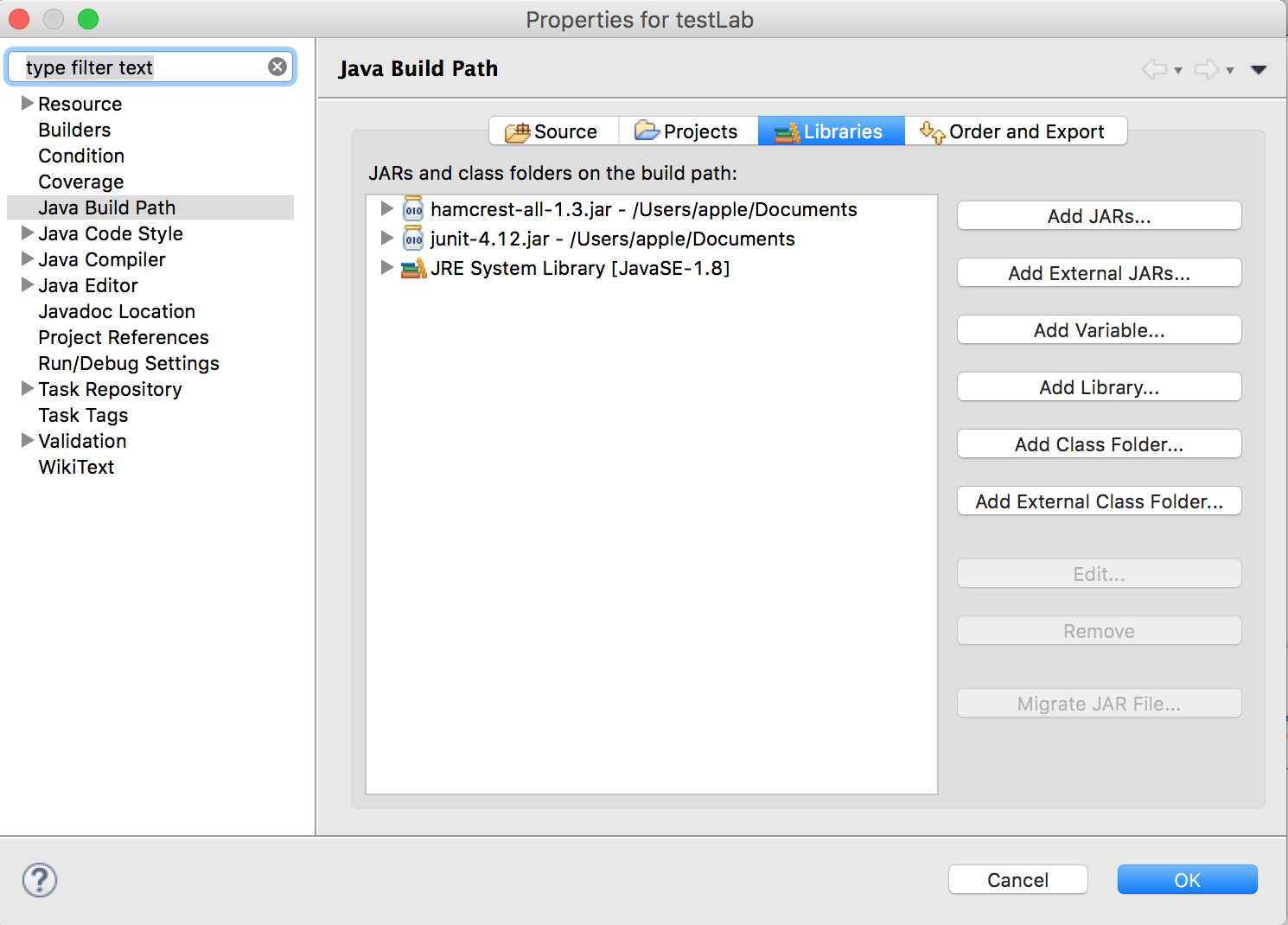The height and width of the screenshot is (925, 1288).
Task: Select Builders in the sidebar
Action: (74, 130)
